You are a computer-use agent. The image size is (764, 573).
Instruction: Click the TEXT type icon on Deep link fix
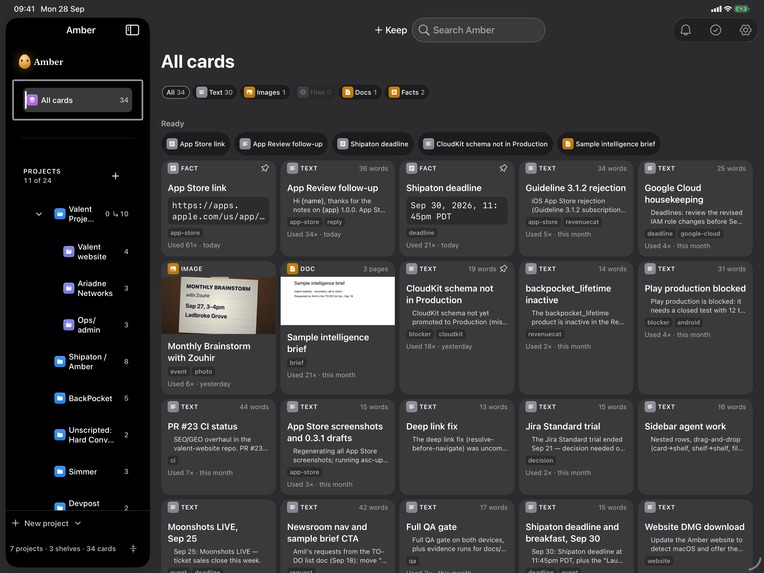coord(412,406)
